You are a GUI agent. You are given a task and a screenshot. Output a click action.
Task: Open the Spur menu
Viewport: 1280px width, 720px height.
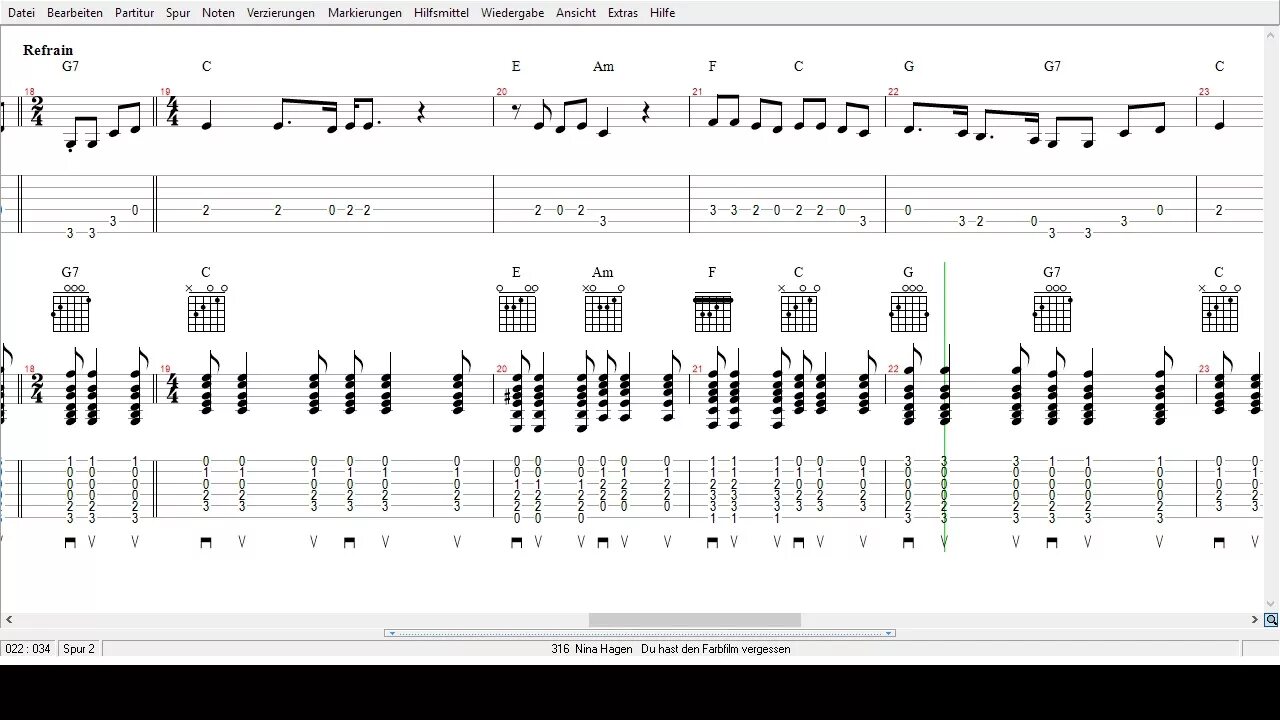[178, 13]
